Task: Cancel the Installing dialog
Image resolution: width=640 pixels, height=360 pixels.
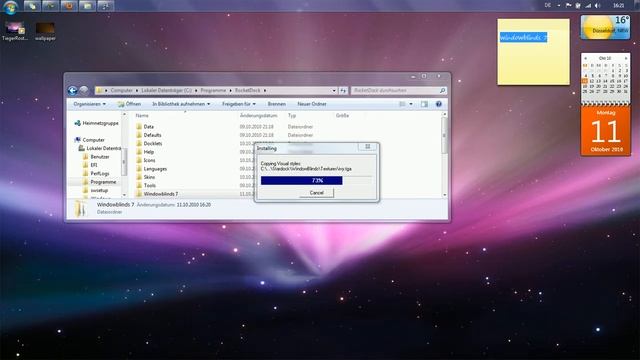Action: pos(316,193)
